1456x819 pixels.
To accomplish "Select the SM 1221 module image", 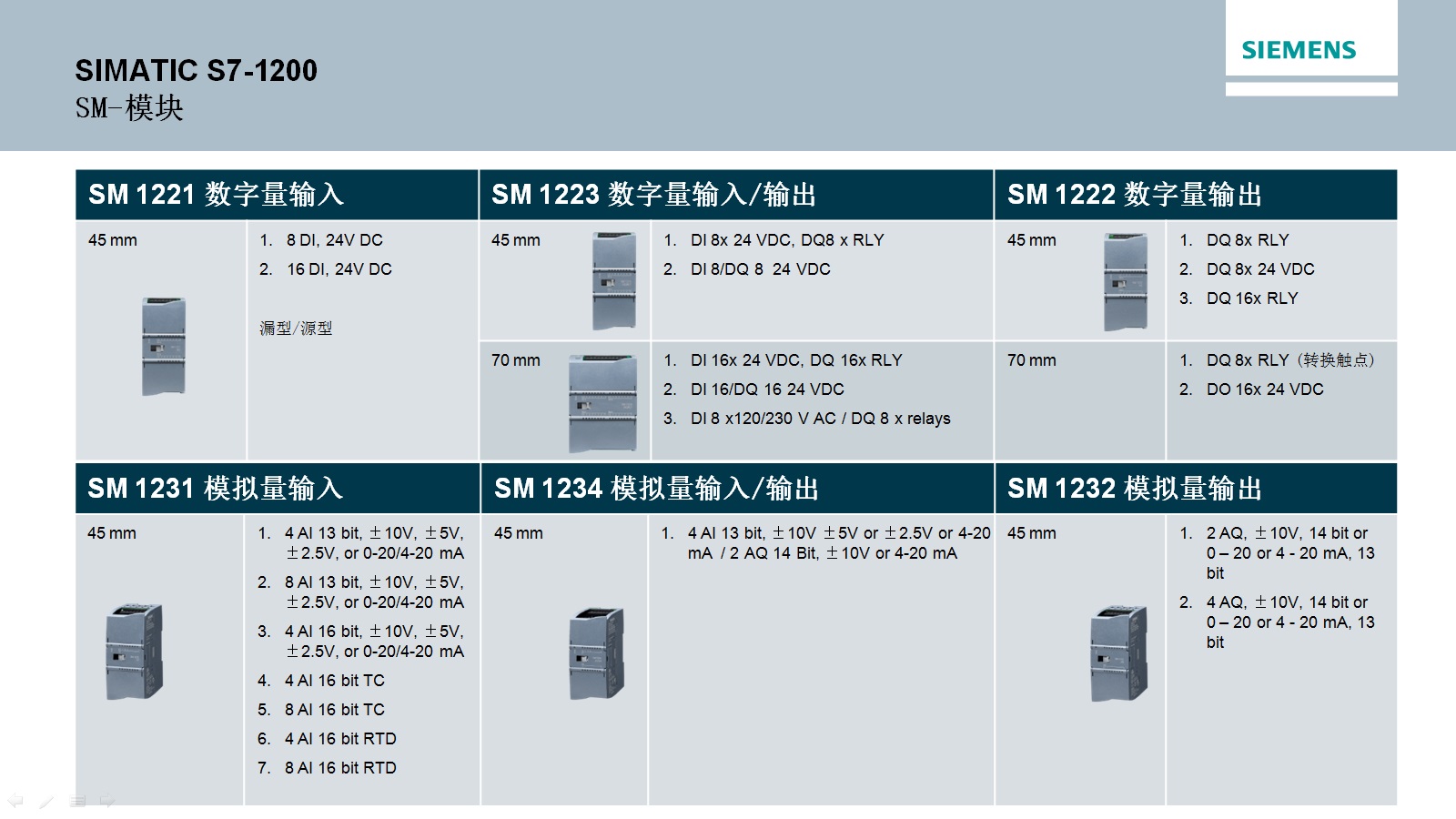I will point(164,346).
